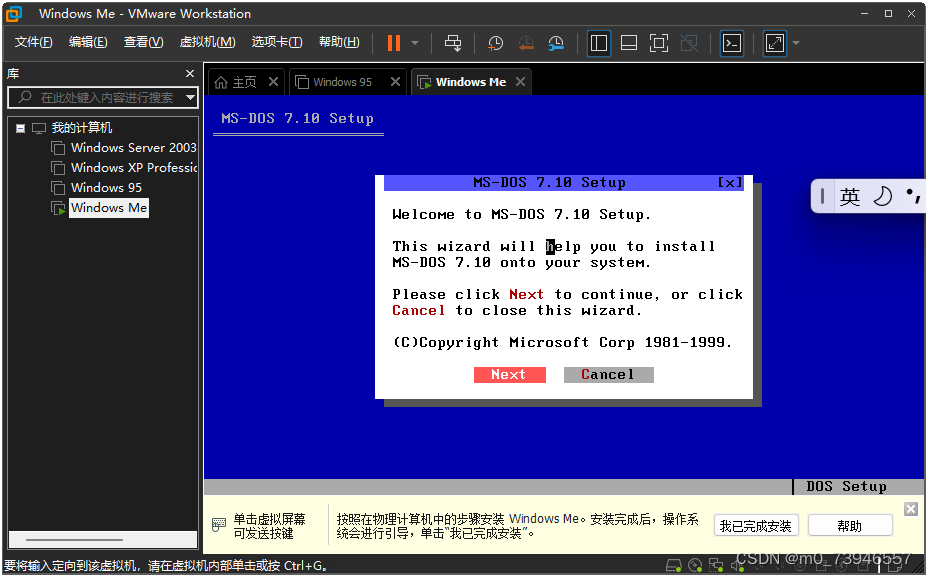Close the Windows 95 tab
The image size is (928, 577).
click(395, 82)
